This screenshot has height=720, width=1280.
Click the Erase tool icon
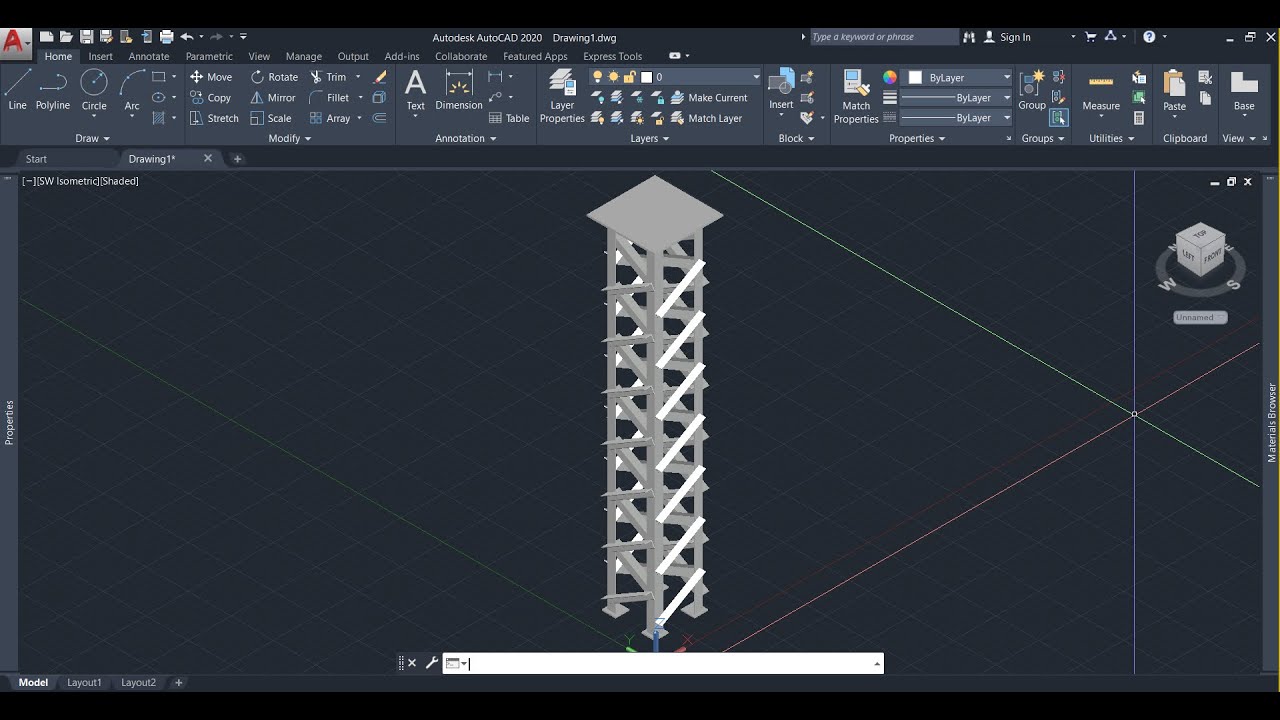point(380,77)
